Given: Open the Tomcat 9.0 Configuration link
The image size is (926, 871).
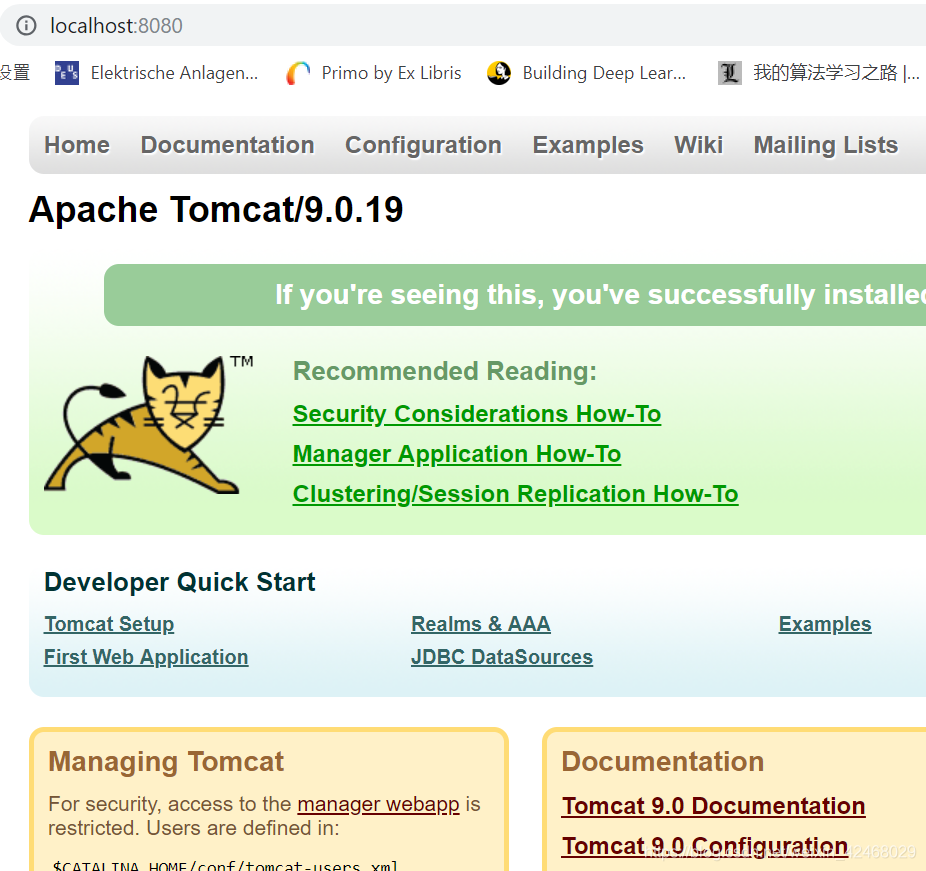Looking at the screenshot, I should [705, 846].
